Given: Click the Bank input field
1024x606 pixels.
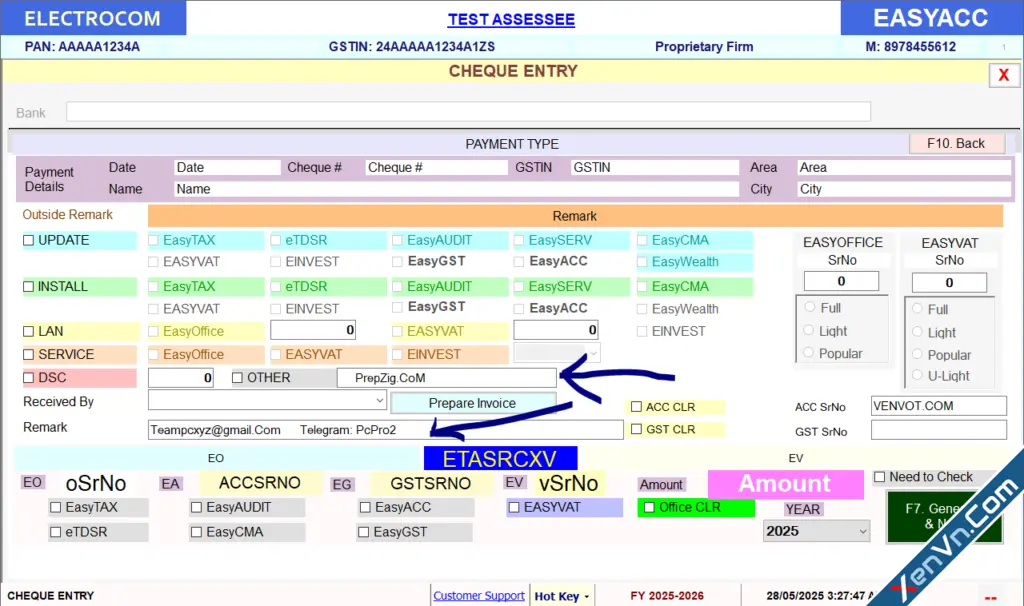Looking at the screenshot, I should [468, 112].
